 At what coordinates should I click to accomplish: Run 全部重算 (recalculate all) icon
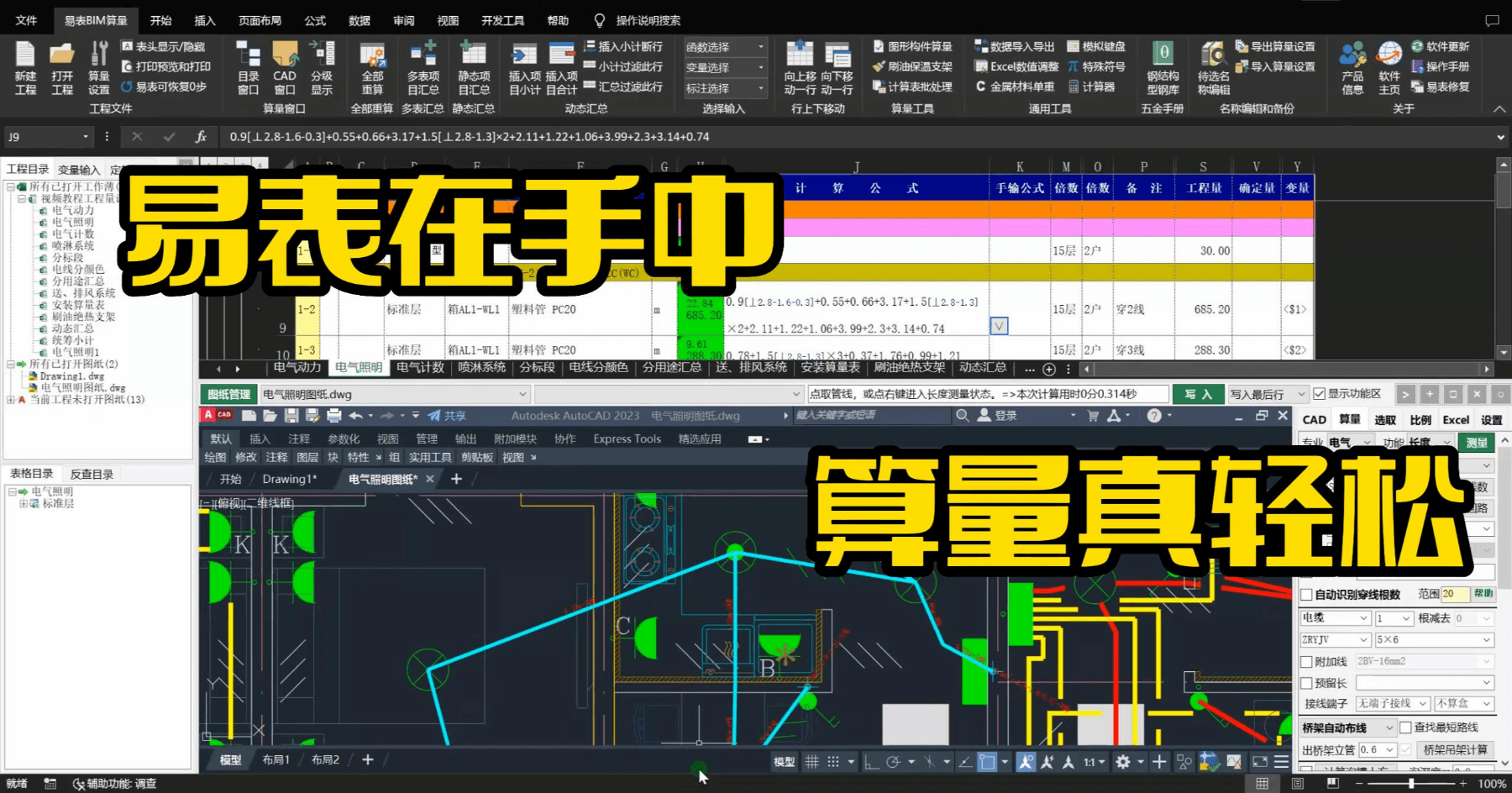pos(372,55)
